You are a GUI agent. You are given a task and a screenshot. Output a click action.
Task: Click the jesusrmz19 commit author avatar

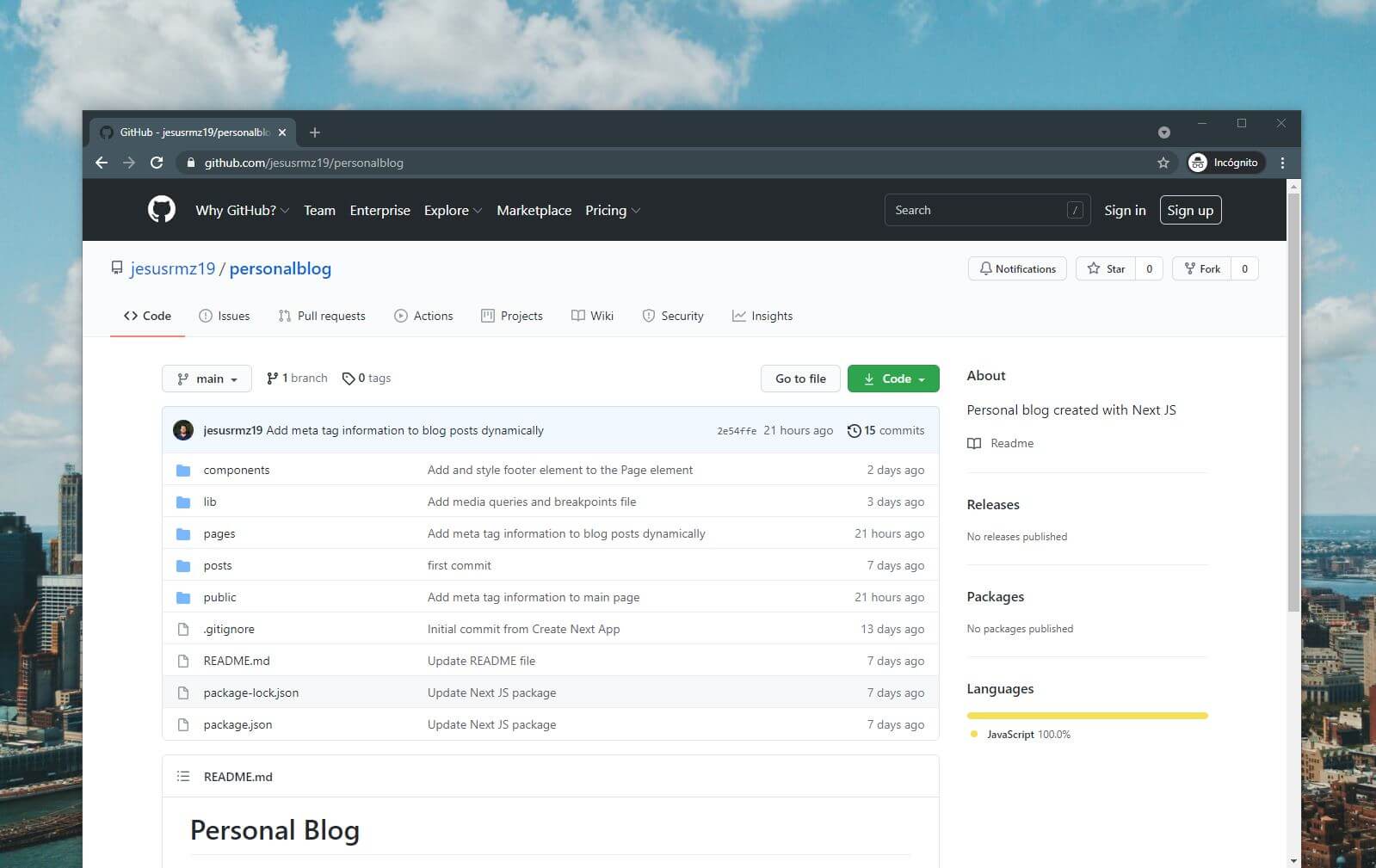coord(183,430)
